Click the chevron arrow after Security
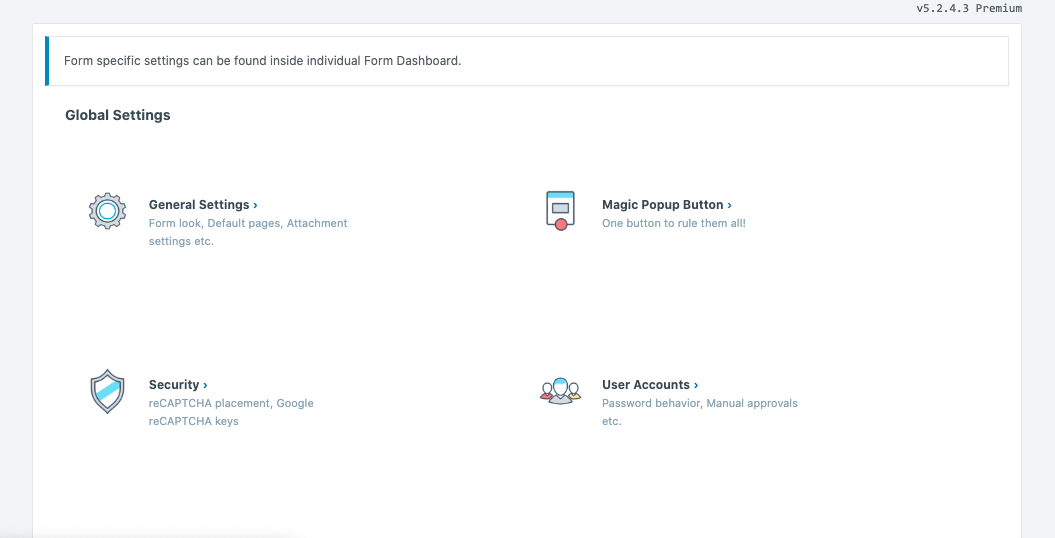The image size is (1055, 538). (205, 385)
